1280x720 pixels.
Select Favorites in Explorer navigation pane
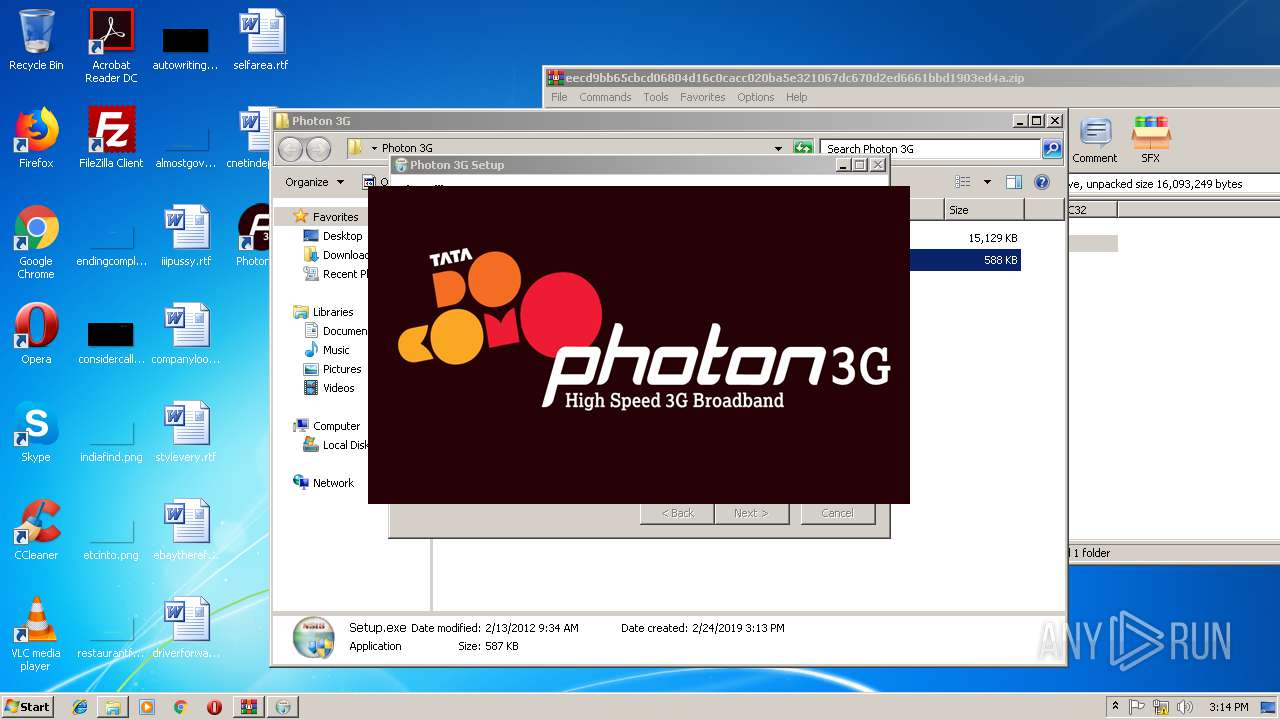tap(335, 217)
